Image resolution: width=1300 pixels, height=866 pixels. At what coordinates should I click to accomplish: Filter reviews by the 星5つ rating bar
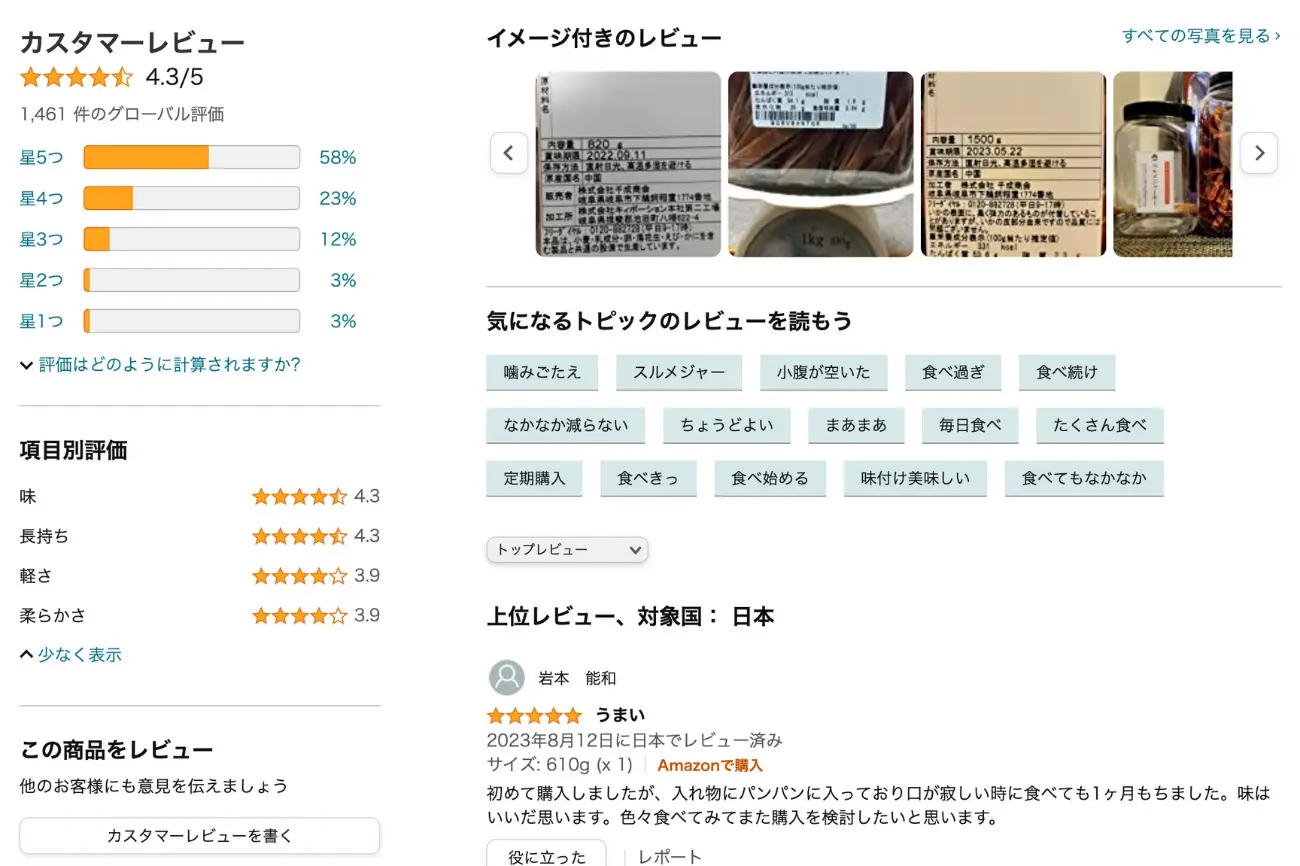point(191,158)
